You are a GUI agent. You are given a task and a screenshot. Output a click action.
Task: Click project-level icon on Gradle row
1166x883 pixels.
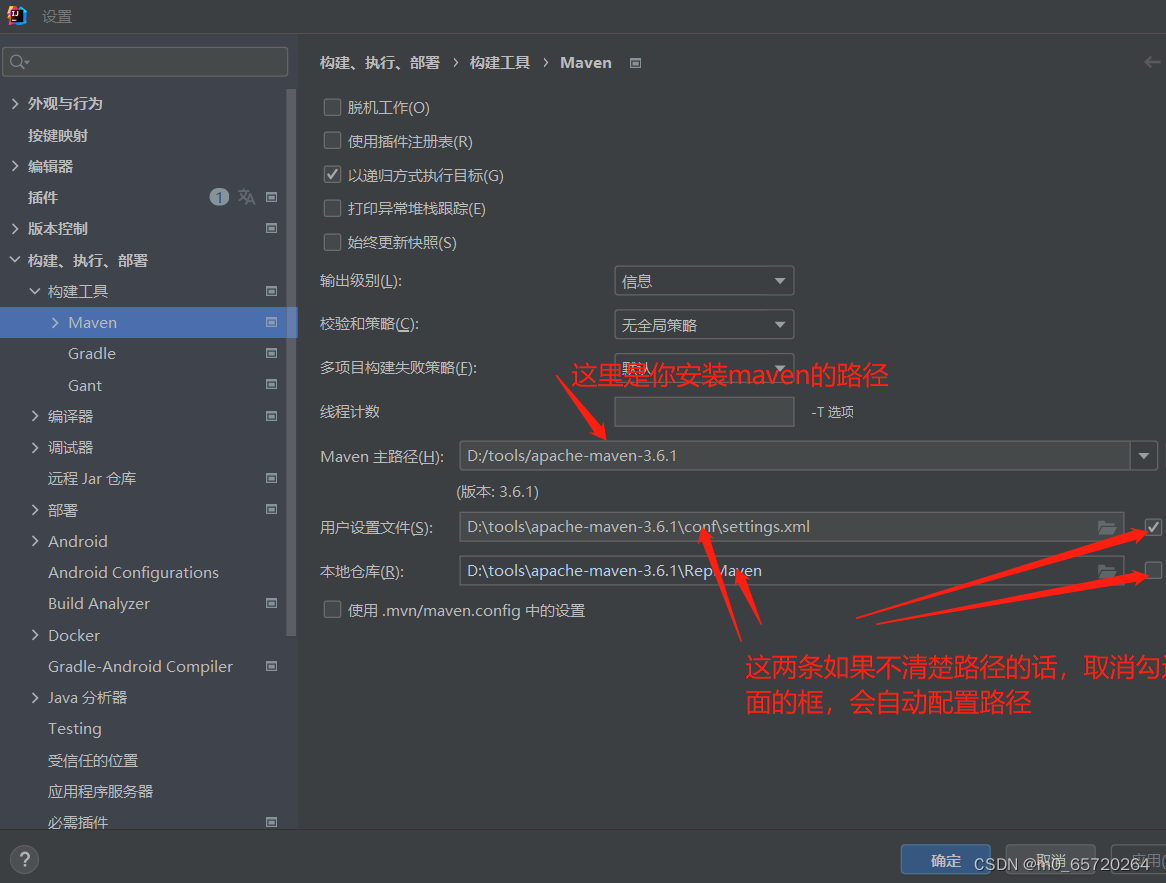tap(271, 353)
